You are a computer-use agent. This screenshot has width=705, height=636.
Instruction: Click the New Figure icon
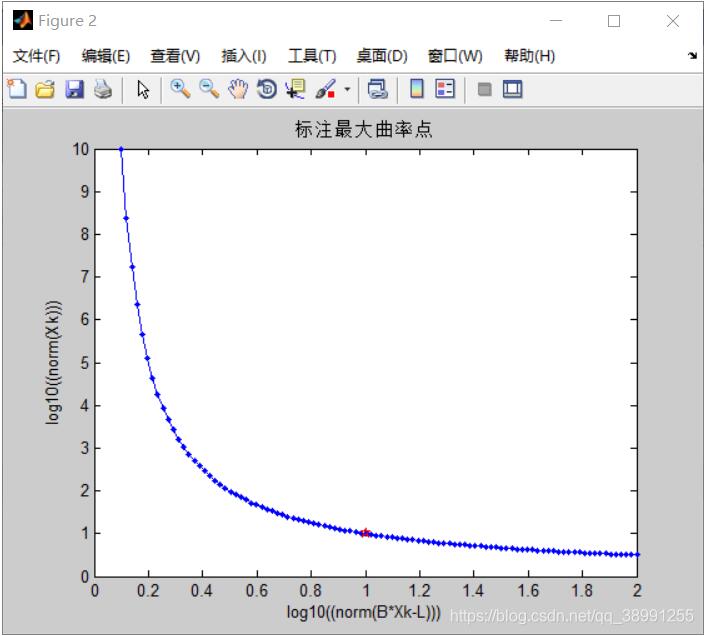[17, 90]
